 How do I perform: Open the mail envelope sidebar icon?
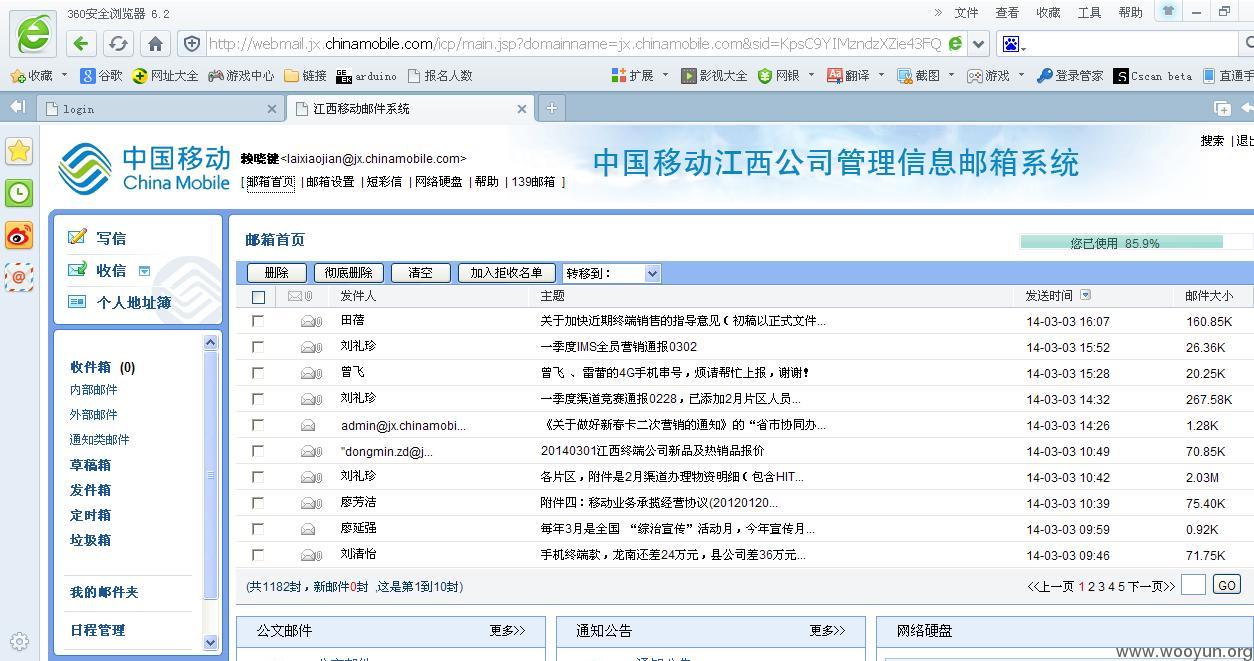(19, 277)
